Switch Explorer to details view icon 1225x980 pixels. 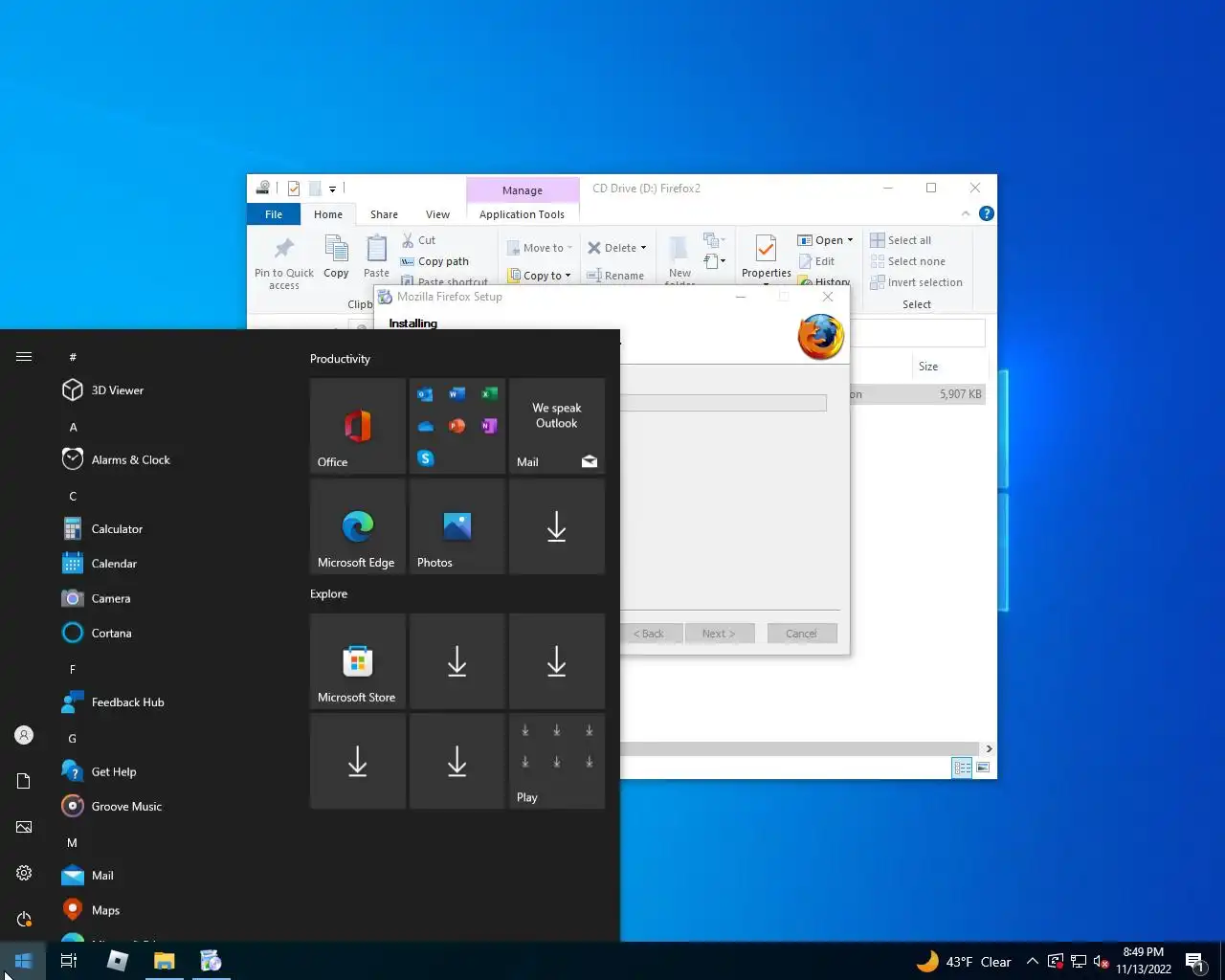(x=963, y=768)
